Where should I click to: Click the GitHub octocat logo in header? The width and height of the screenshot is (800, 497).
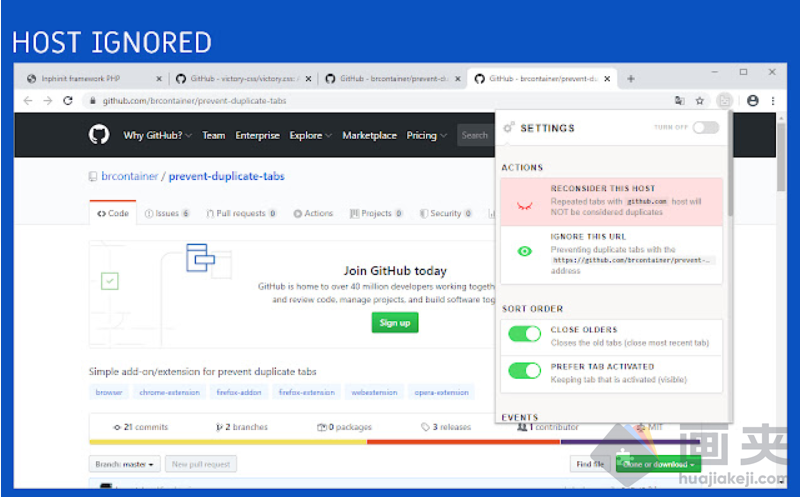pos(99,135)
